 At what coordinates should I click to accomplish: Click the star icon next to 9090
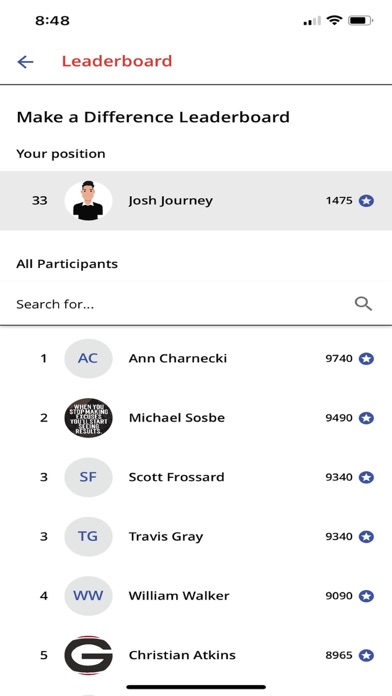point(366,596)
